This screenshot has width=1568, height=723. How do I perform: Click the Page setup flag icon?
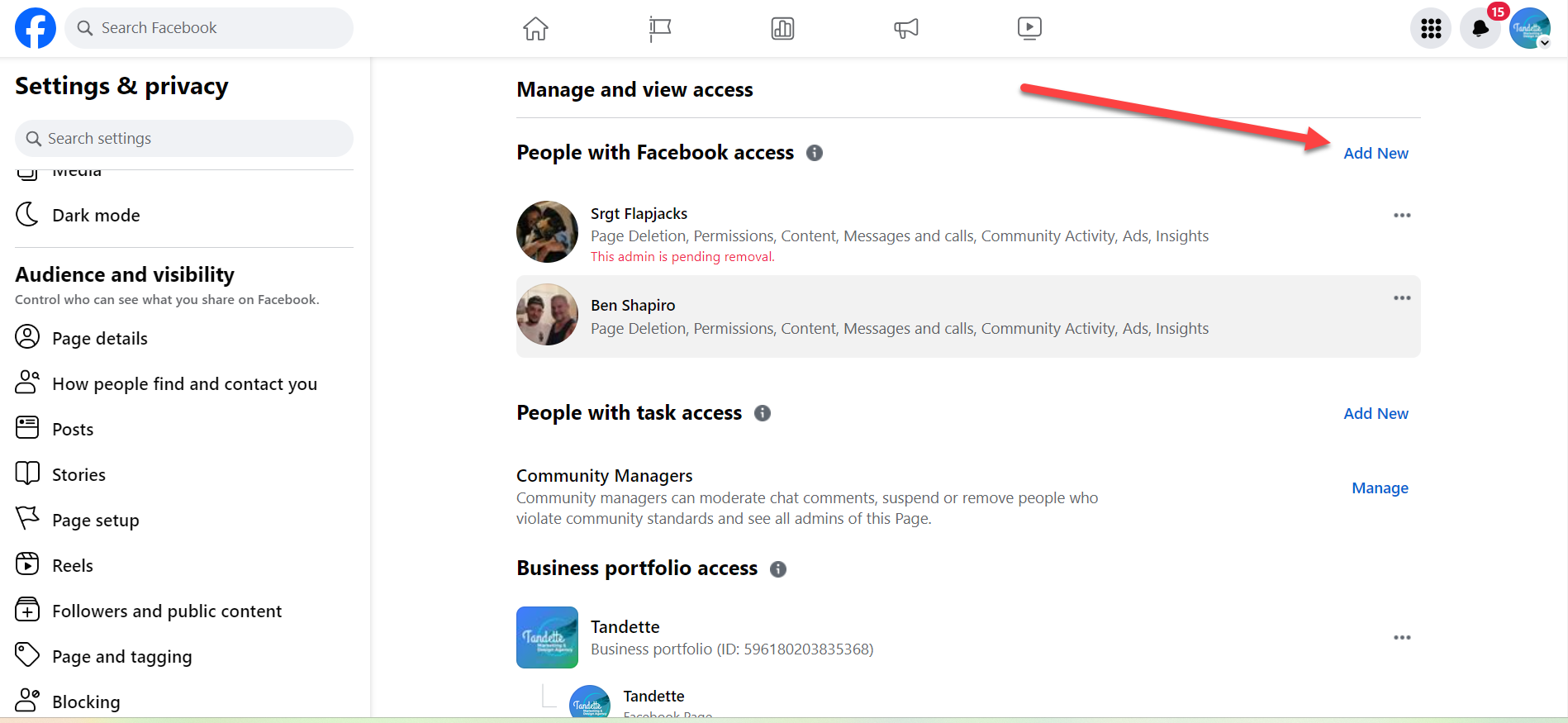pyautogui.click(x=27, y=518)
